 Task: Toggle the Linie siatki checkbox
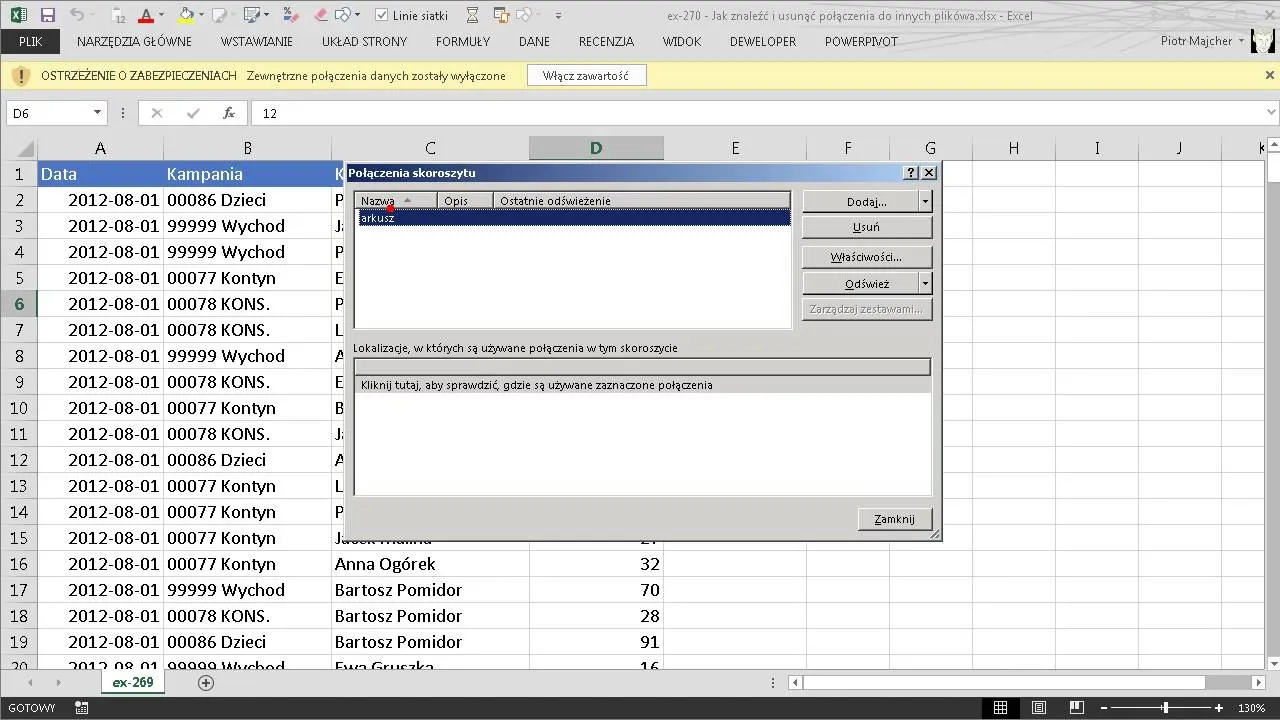(382, 16)
